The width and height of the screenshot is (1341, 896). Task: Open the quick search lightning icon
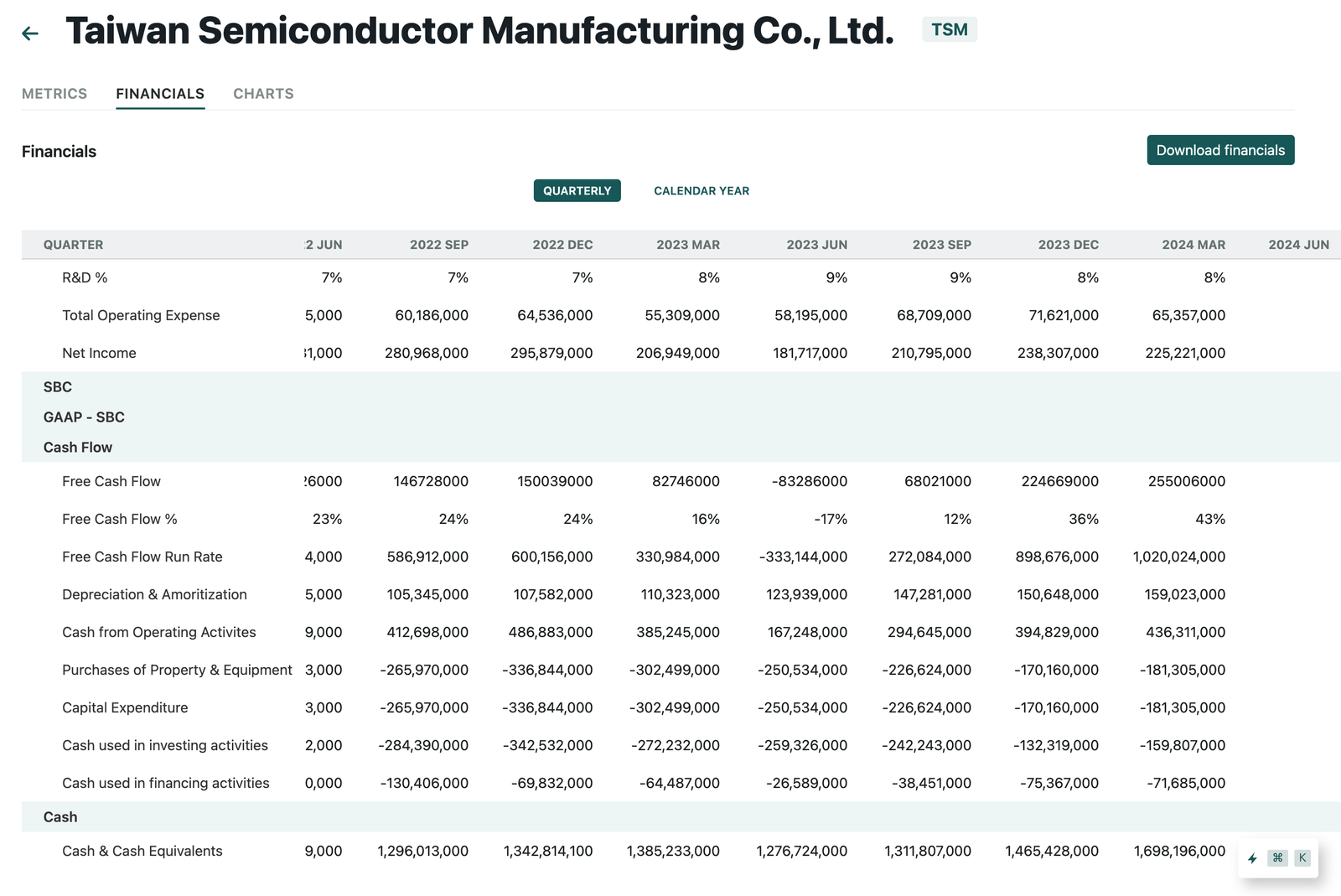[x=1252, y=858]
